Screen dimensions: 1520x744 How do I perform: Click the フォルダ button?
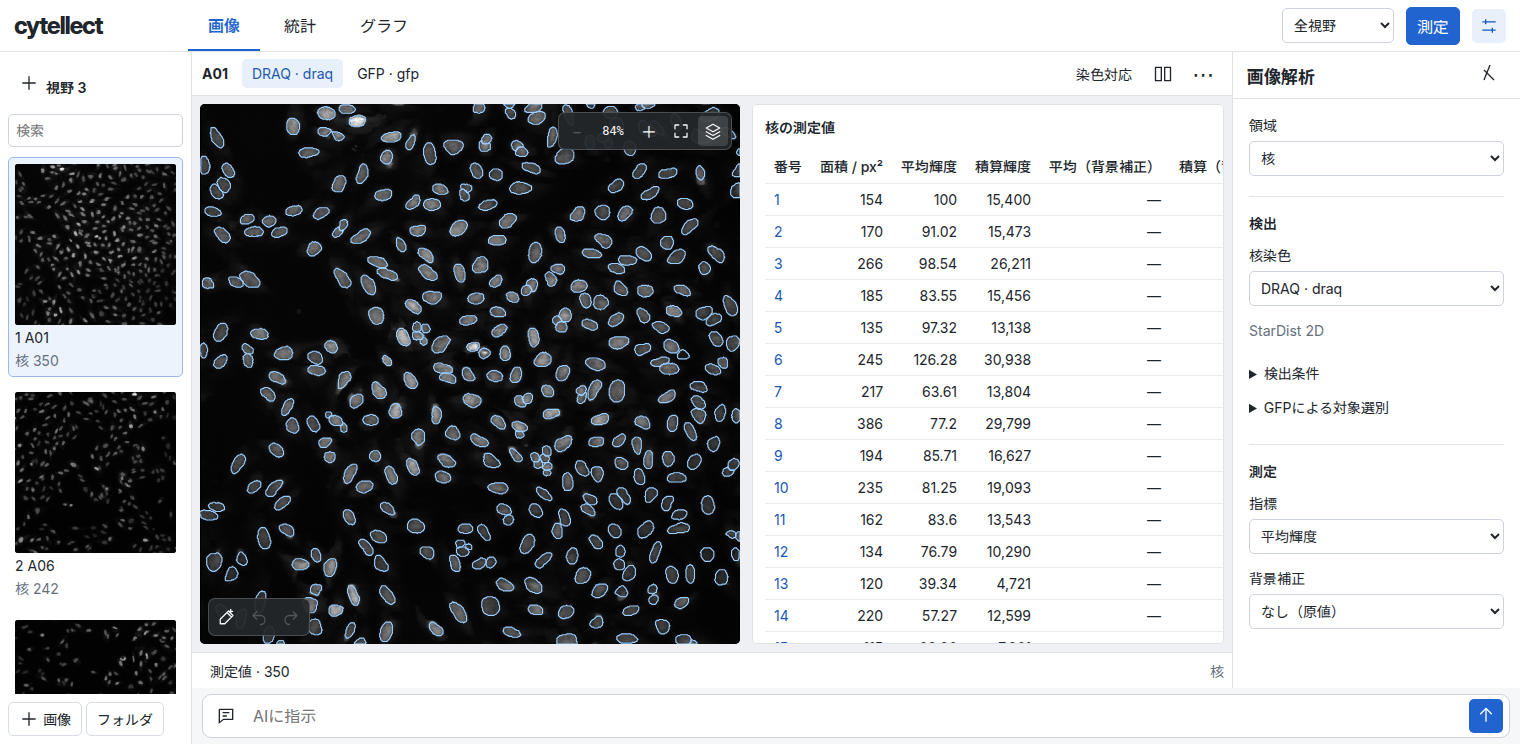[125, 719]
